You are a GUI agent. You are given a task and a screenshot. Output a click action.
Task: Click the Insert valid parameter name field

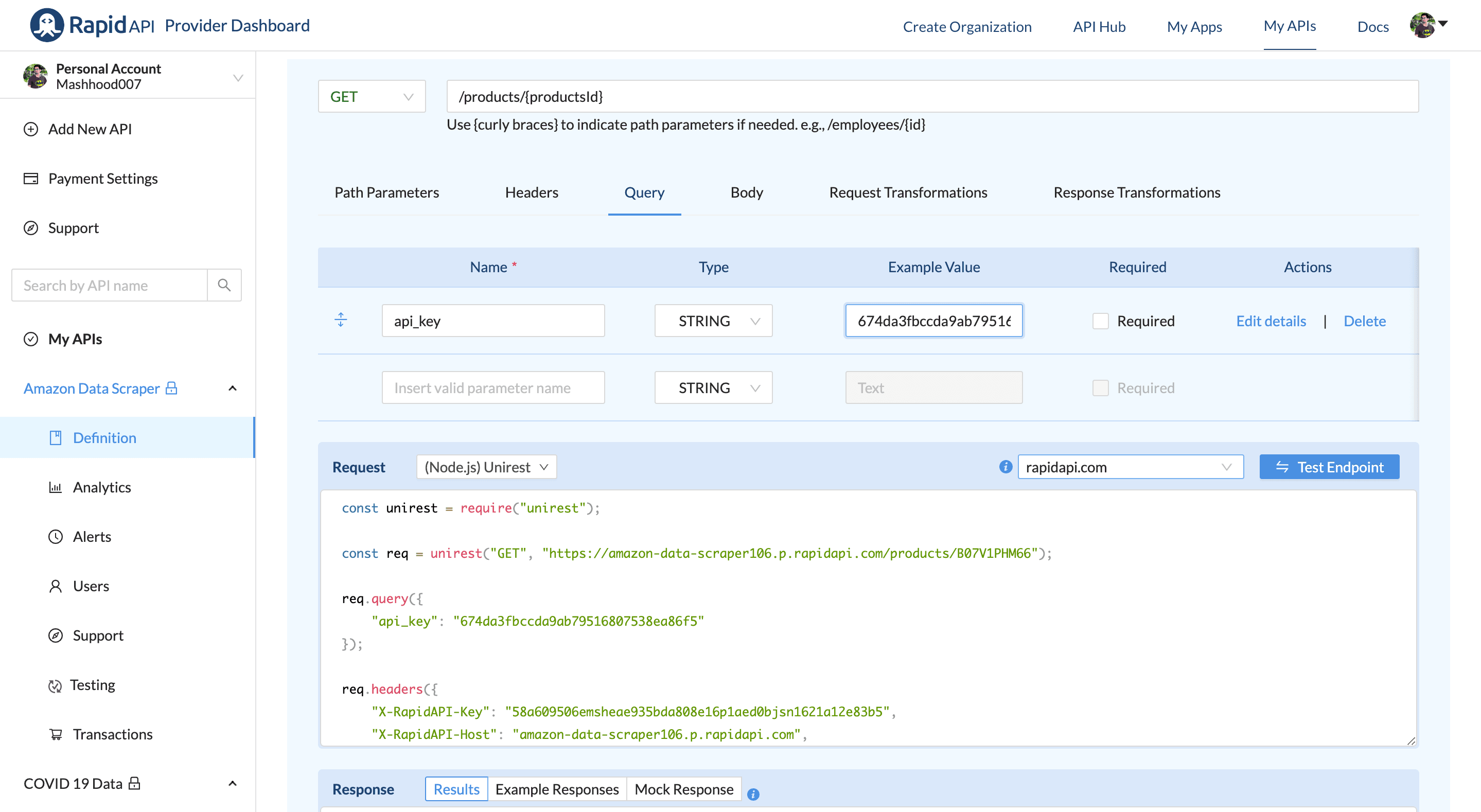[493, 387]
